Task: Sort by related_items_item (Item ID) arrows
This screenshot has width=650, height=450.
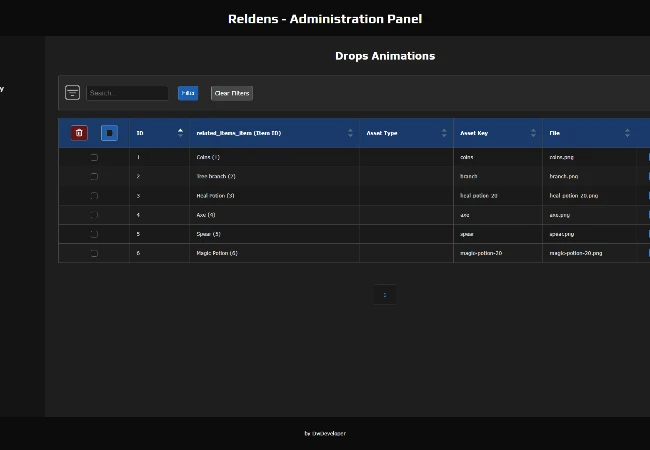Action: pyautogui.click(x=350, y=133)
